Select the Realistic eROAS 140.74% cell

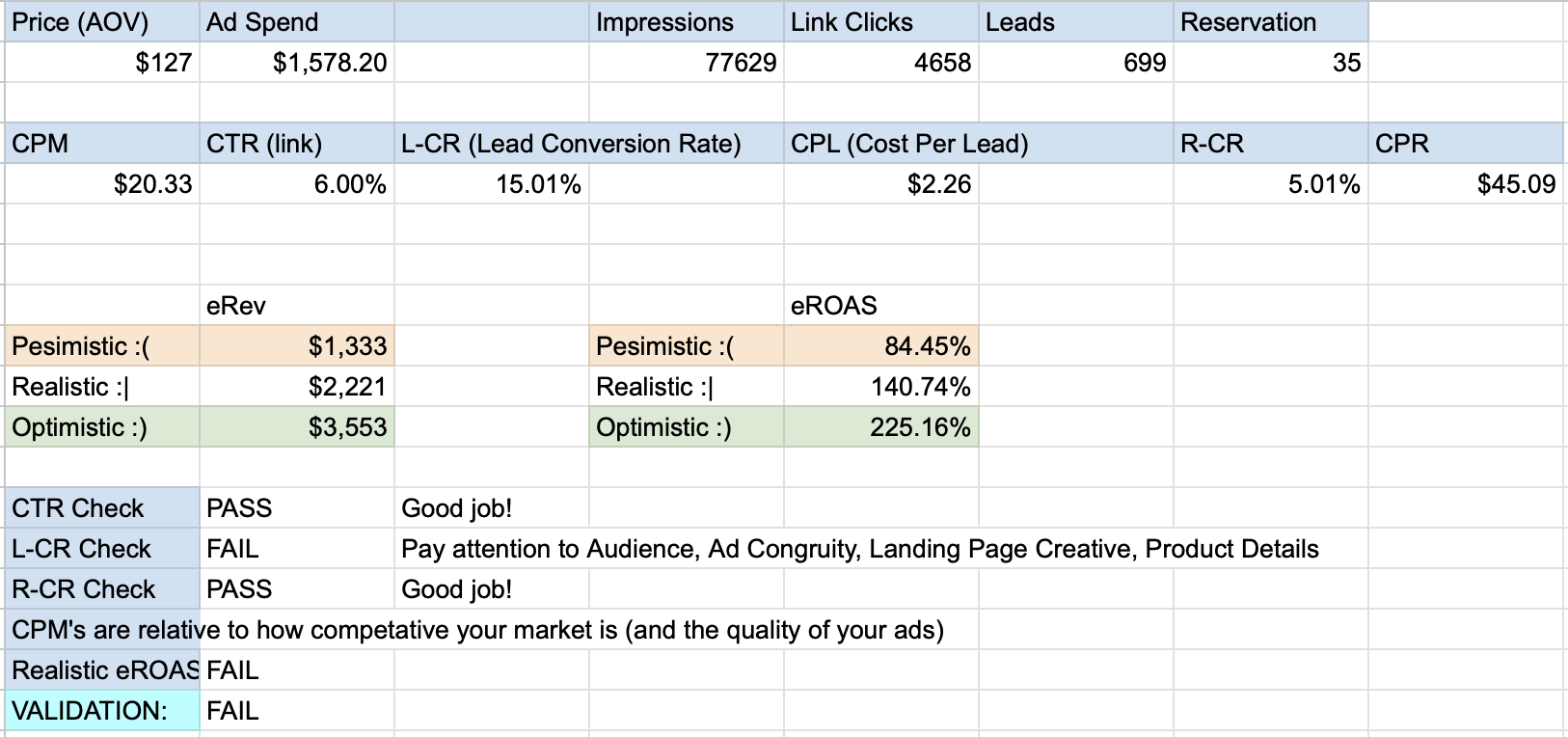click(x=881, y=387)
